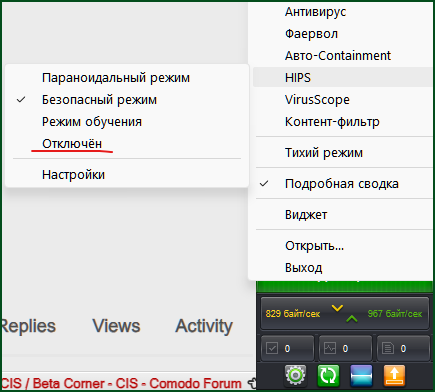Click the yellow download arrow indicator
This screenshot has height=392, width=435.
click(x=337, y=308)
